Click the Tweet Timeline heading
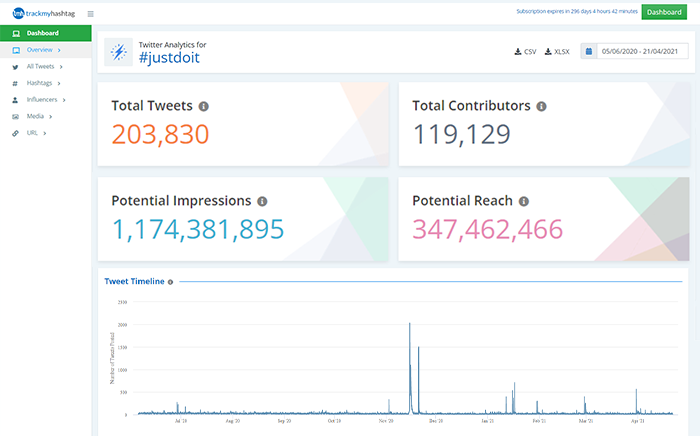Screen dimensions: 700x436 pyautogui.click(x=134, y=281)
